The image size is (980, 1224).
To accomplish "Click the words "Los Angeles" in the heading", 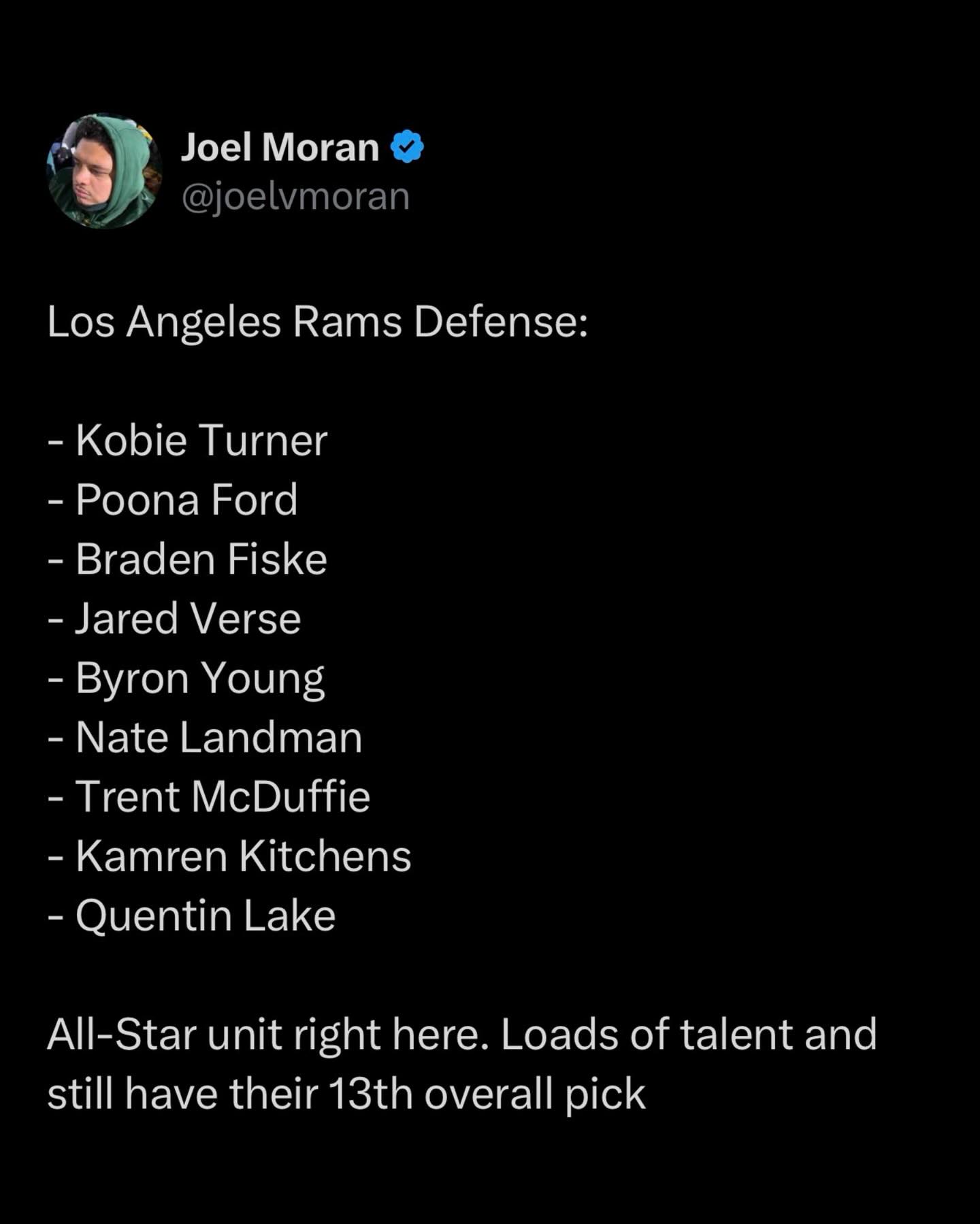I will pyautogui.click(x=163, y=321).
